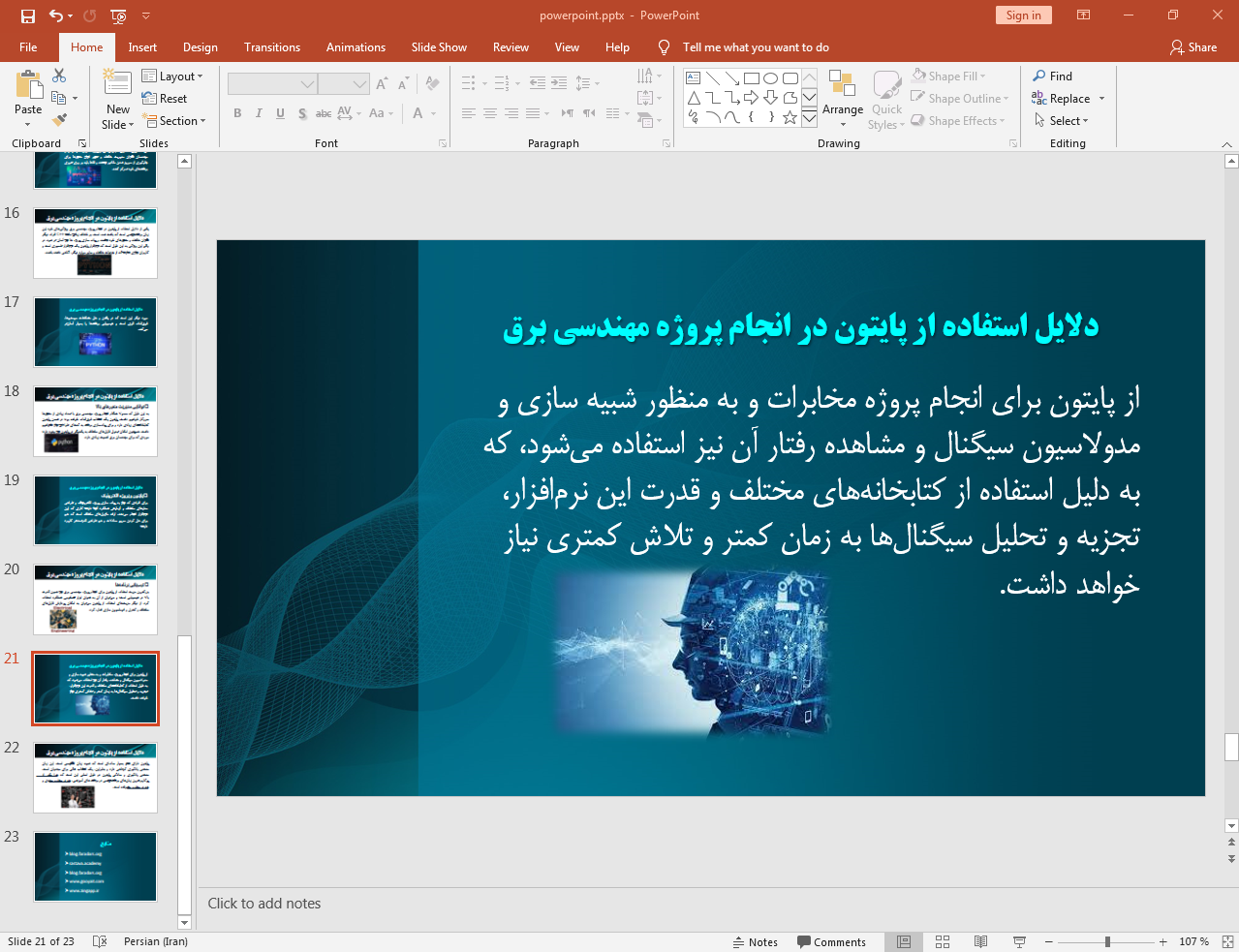Click the Start From Beginning icon in Quick Access
1239x952 pixels.
click(x=118, y=15)
